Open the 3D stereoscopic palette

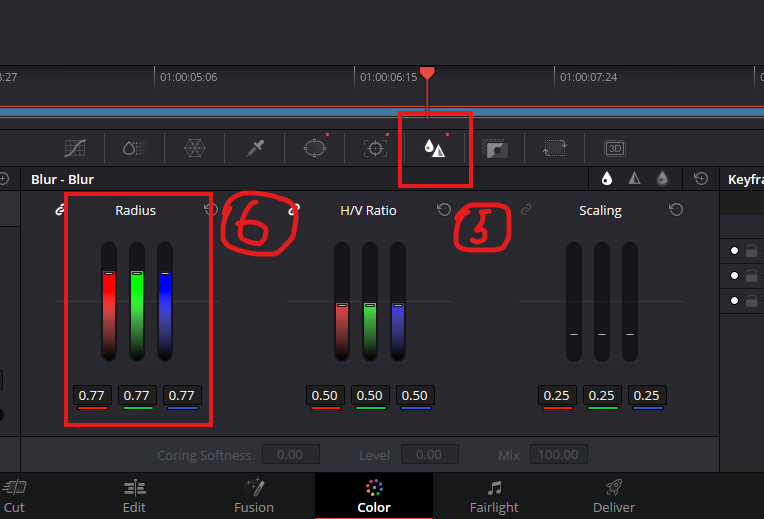click(615, 148)
